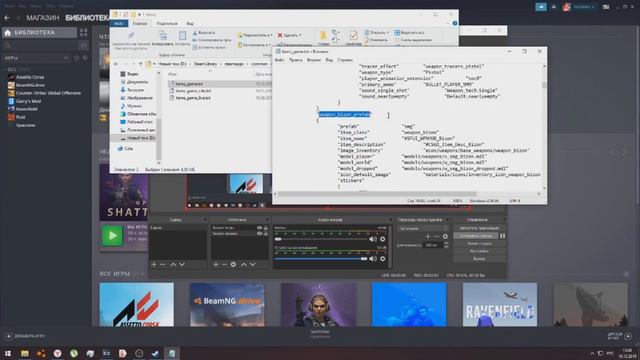Viewport: 640px width, 360px height.
Task: Click Notepad vertical scrollbar thumb
Action: pos(544,84)
